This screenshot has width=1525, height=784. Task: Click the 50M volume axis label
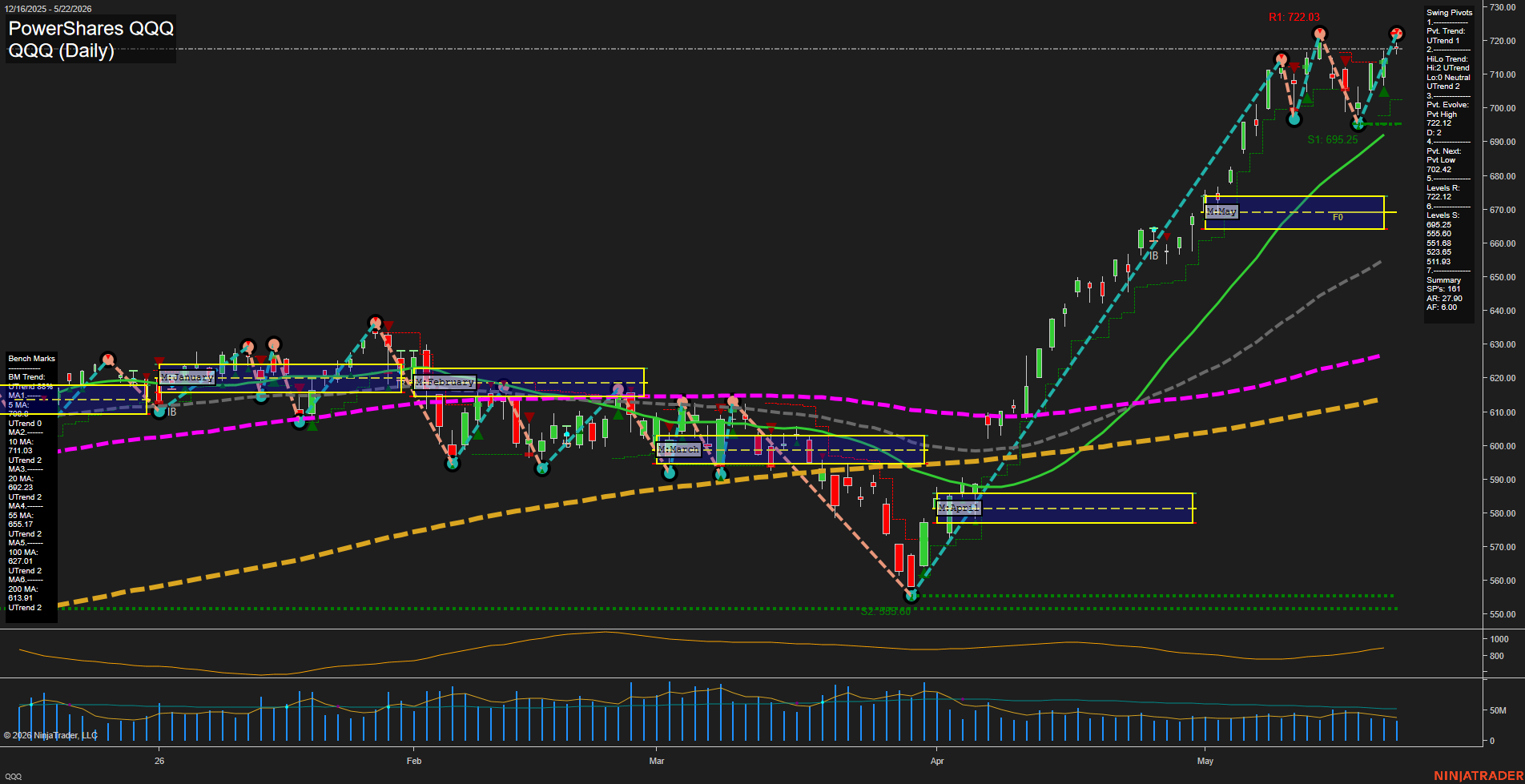(1498, 710)
